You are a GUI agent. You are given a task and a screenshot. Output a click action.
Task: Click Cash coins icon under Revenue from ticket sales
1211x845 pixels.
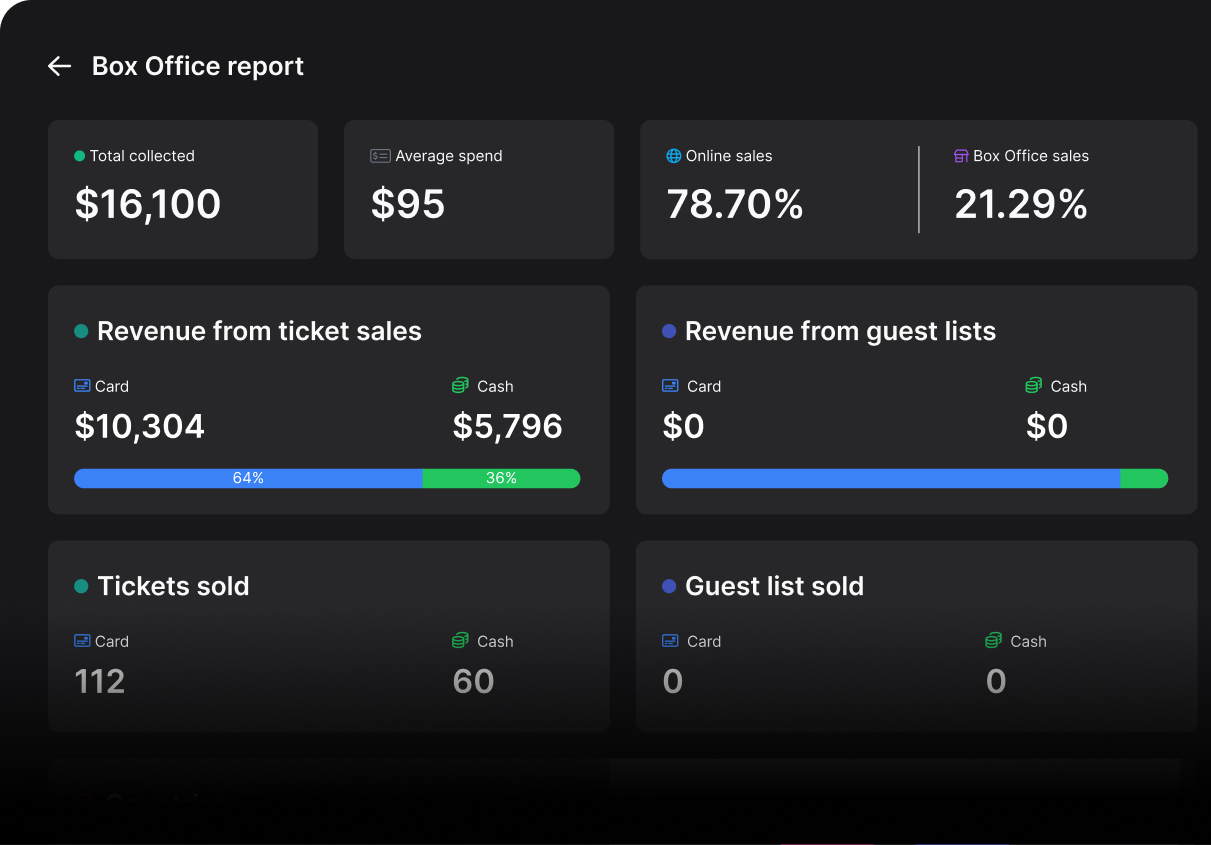point(461,386)
